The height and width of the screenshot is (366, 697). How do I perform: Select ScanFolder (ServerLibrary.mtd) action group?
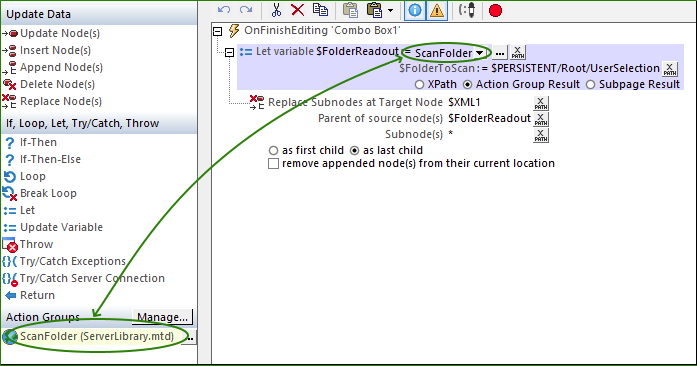coord(96,336)
